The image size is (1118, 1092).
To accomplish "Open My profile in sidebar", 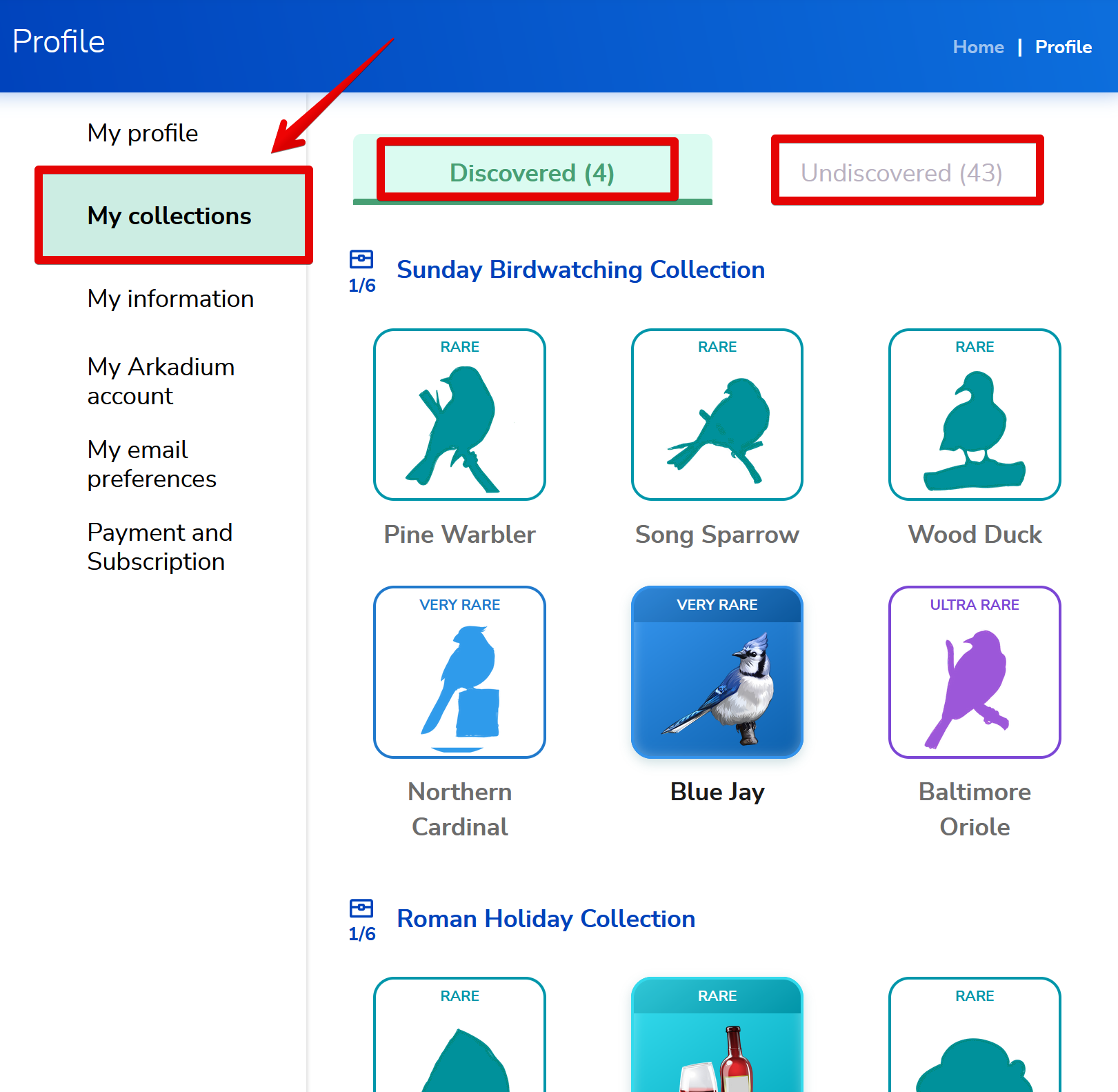I will (143, 133).
